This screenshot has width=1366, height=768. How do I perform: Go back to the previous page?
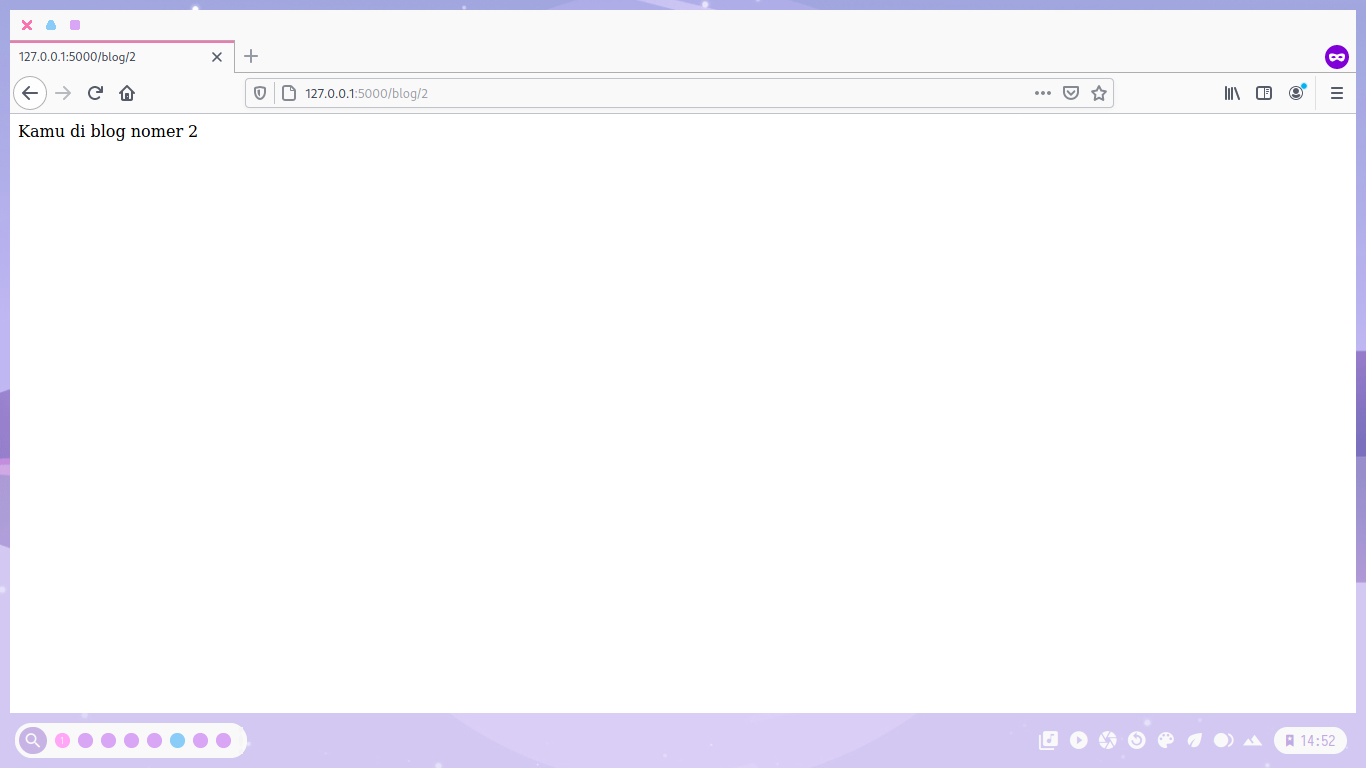[30, 93]
